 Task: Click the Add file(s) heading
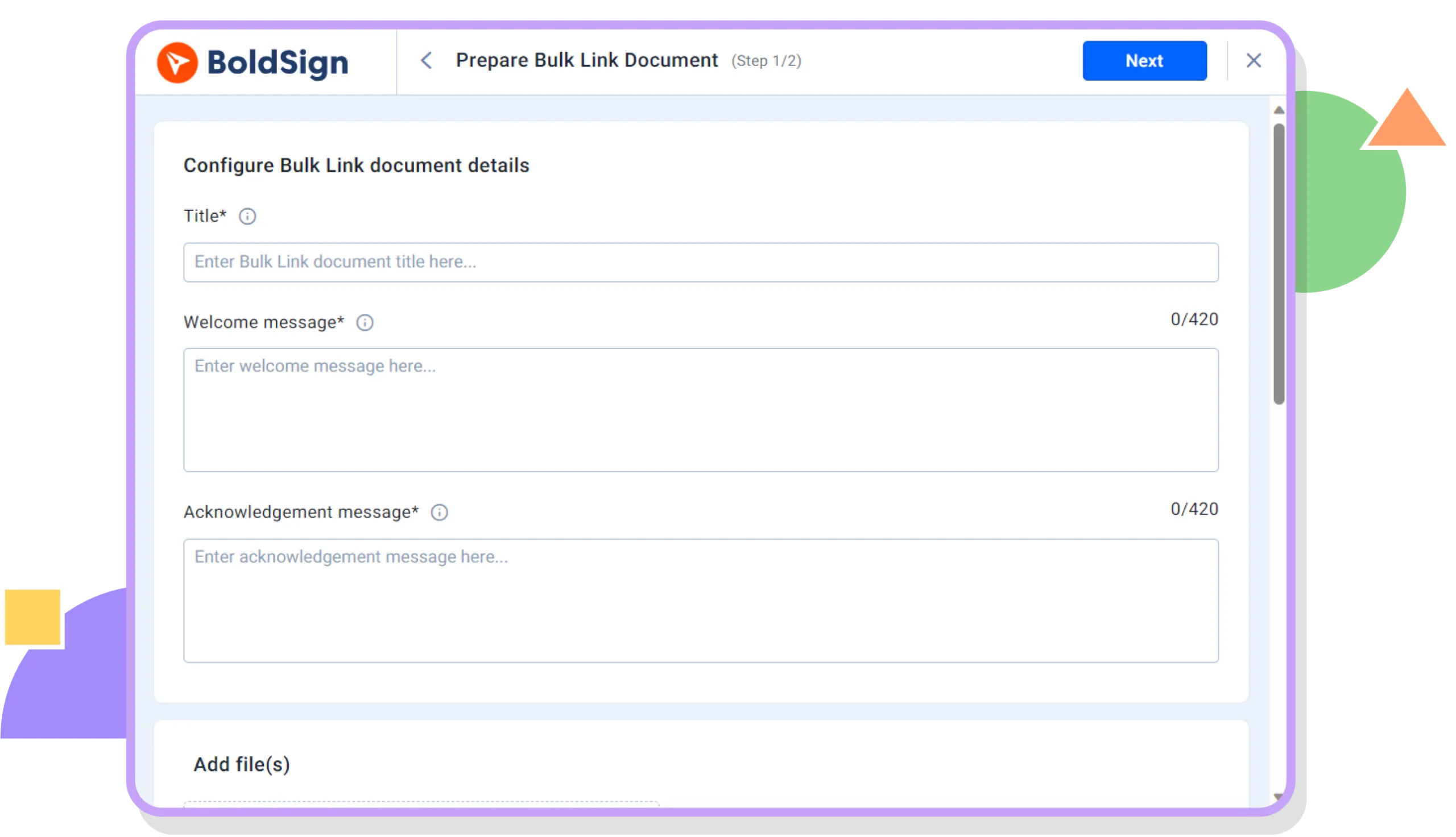coord(242,765)
